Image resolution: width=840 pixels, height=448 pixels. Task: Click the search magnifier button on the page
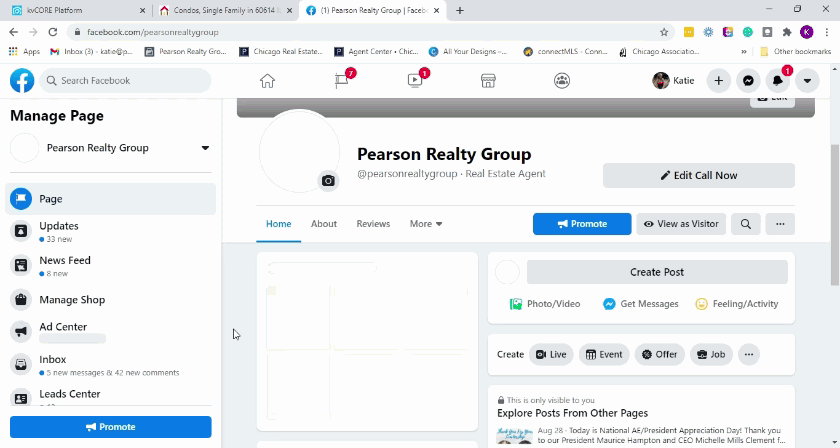click(x=746, y=224)
